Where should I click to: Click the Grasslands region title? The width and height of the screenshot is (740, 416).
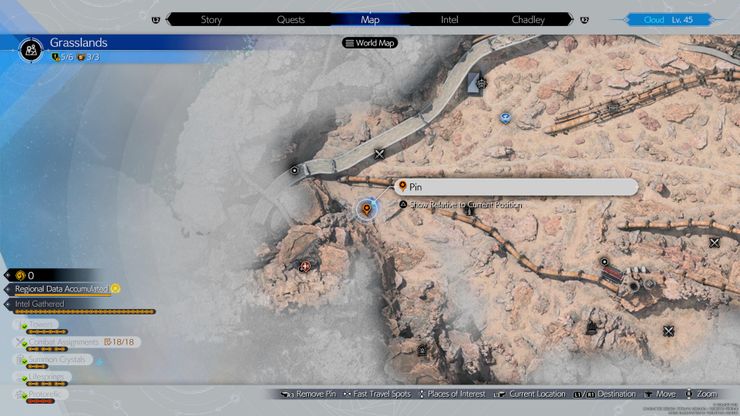pyautogui.click(x=78, y=42)
